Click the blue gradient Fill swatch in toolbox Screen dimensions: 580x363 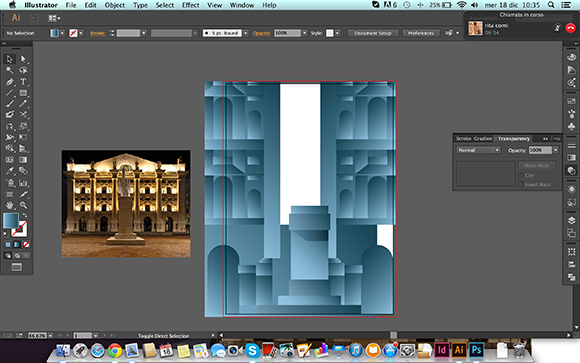11,221
